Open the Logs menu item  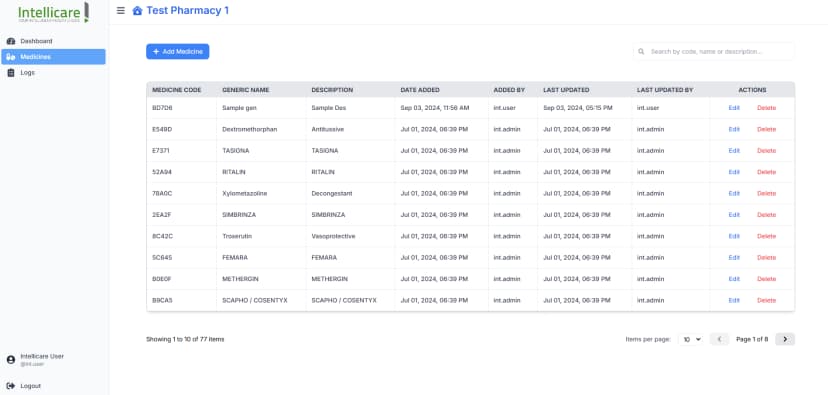(x=53, y=73)
